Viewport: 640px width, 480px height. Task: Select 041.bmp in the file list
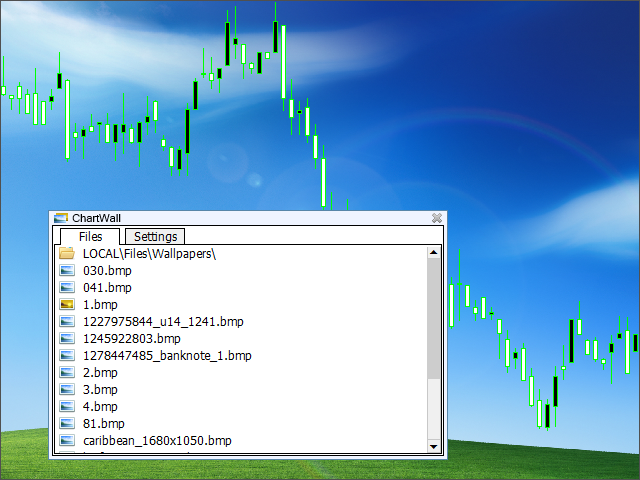click(107, 288)
